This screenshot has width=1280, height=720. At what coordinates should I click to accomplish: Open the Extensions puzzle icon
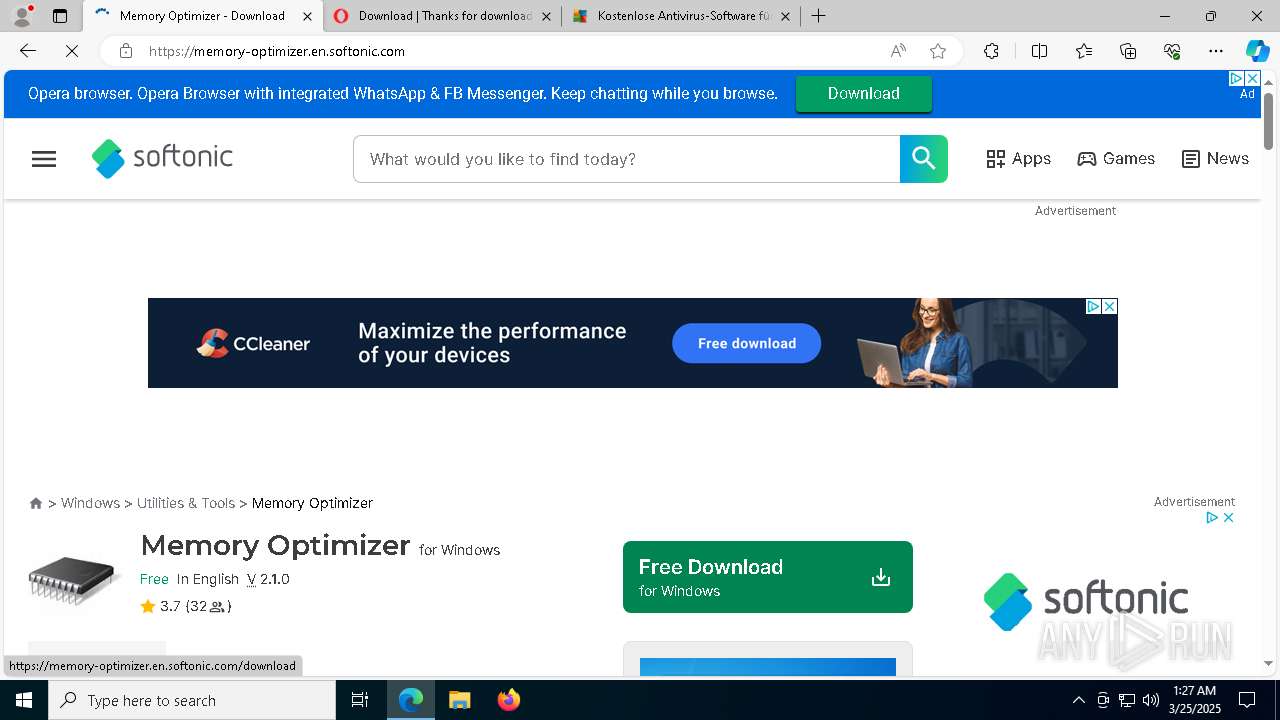click(x=991, y=51)
